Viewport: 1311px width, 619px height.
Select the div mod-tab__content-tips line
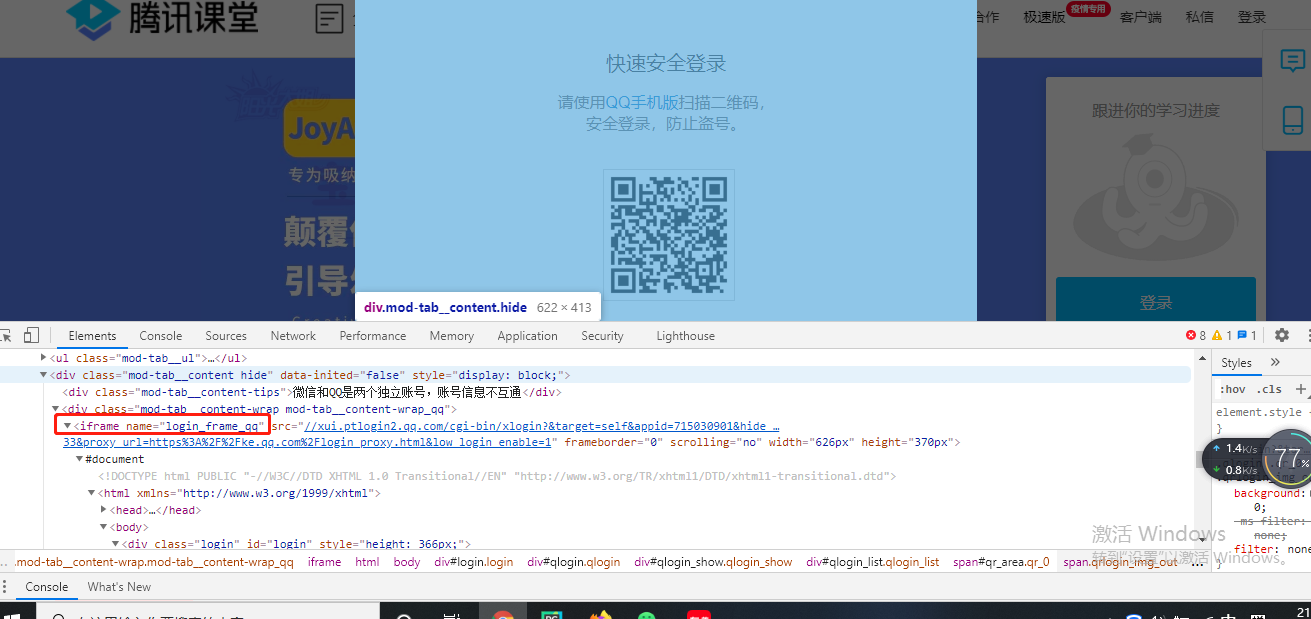click(311, 392)
